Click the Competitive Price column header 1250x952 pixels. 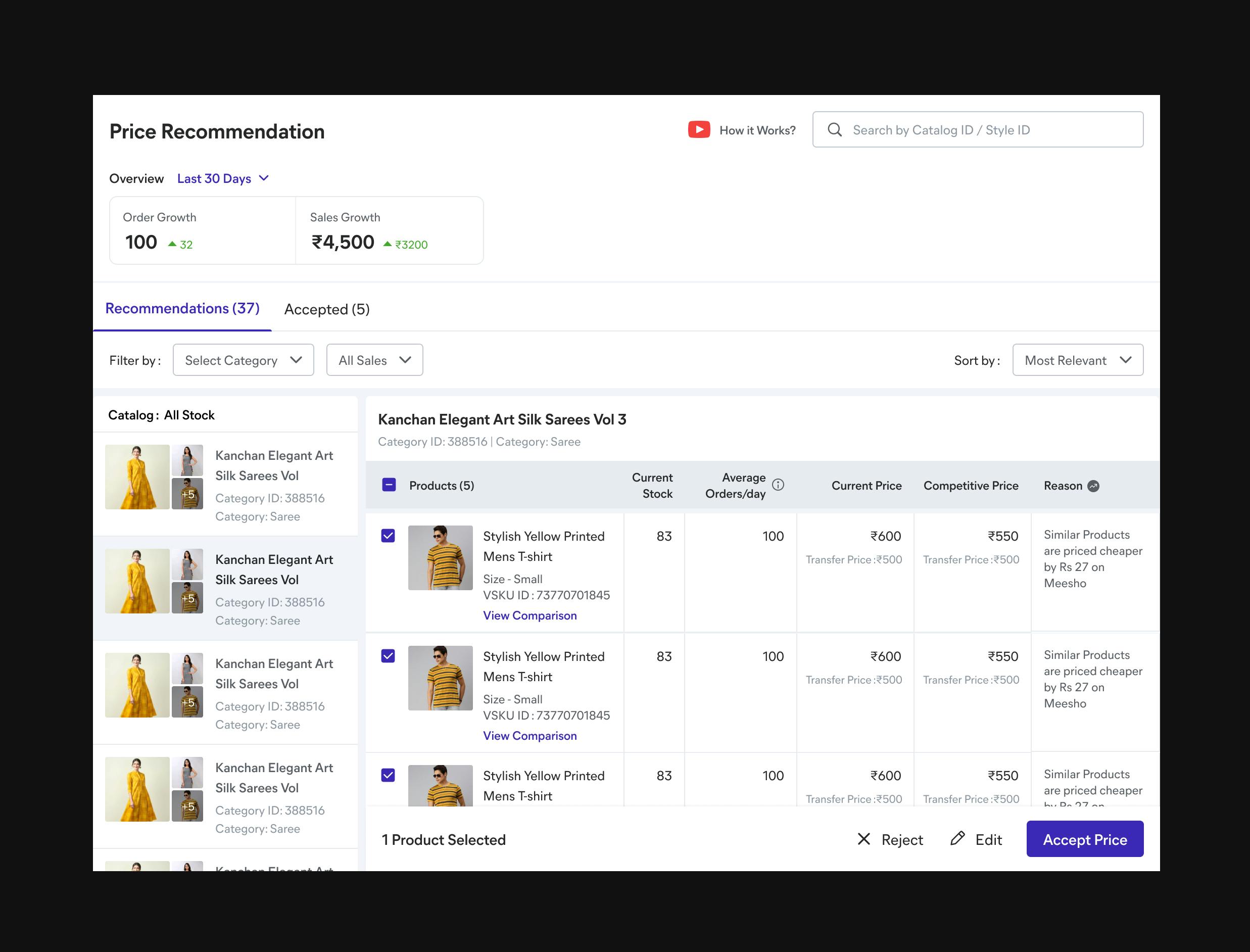click(x=971, y=486)
